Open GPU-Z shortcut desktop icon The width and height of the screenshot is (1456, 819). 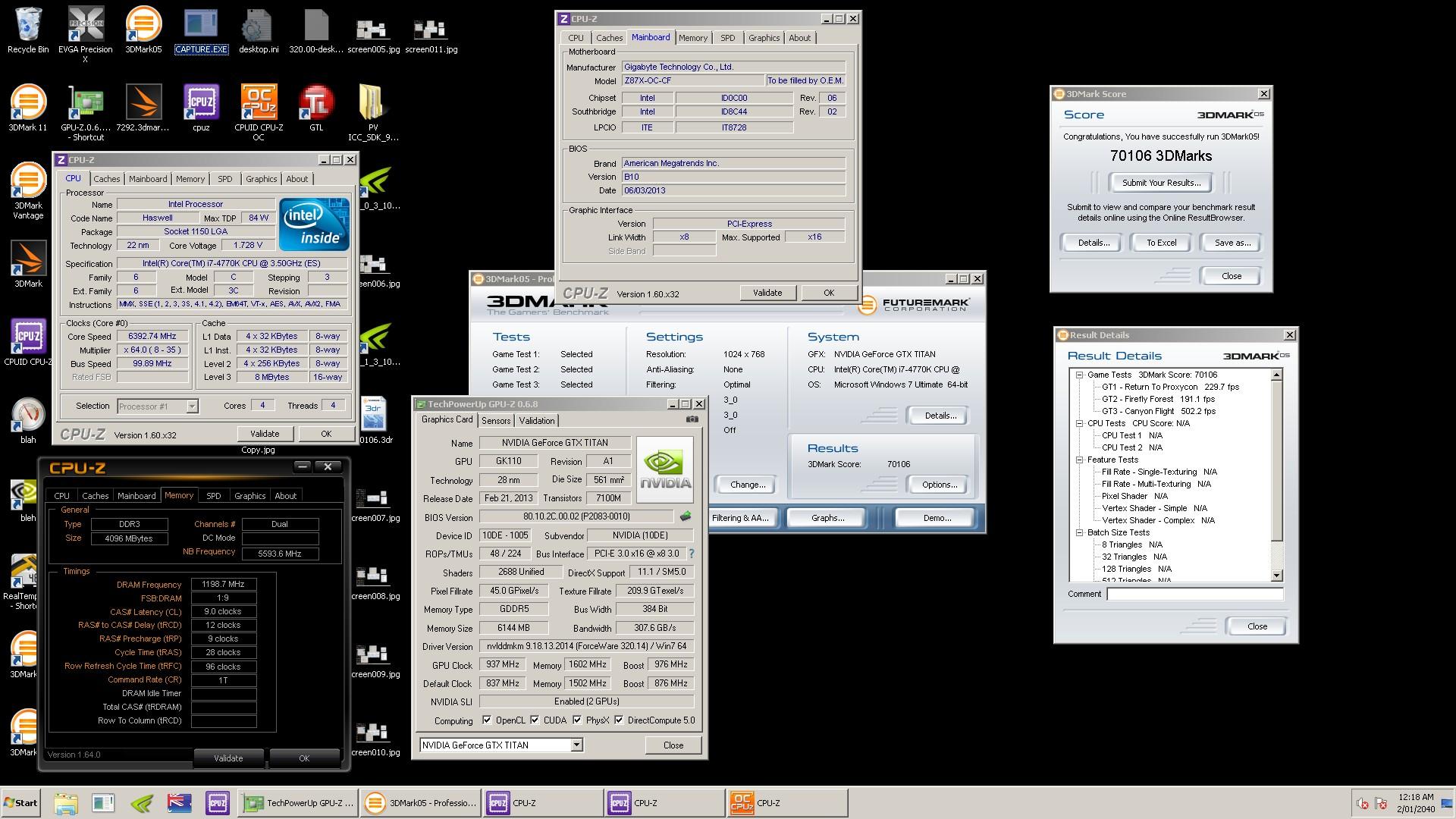pyautogui.click(x=86, y=112)
